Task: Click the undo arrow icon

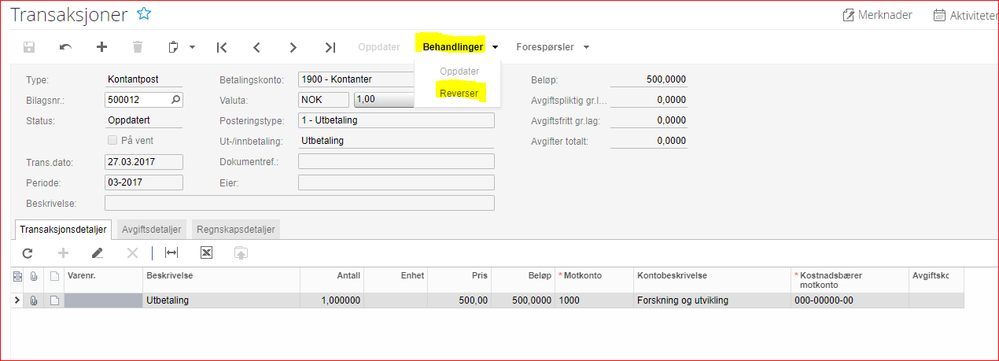Action: (x=65, y=47)
